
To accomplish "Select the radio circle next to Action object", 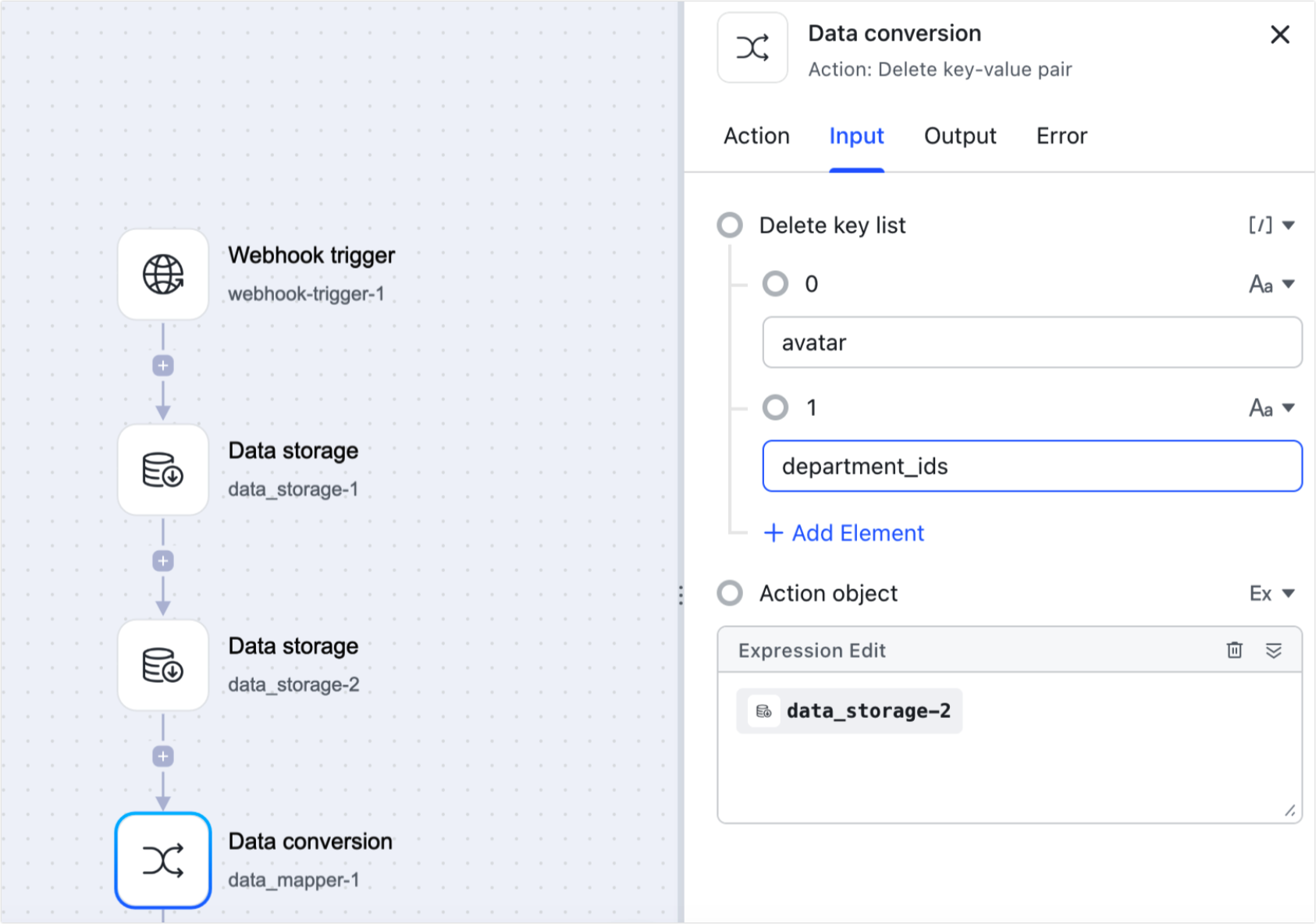I will [731, 593].
